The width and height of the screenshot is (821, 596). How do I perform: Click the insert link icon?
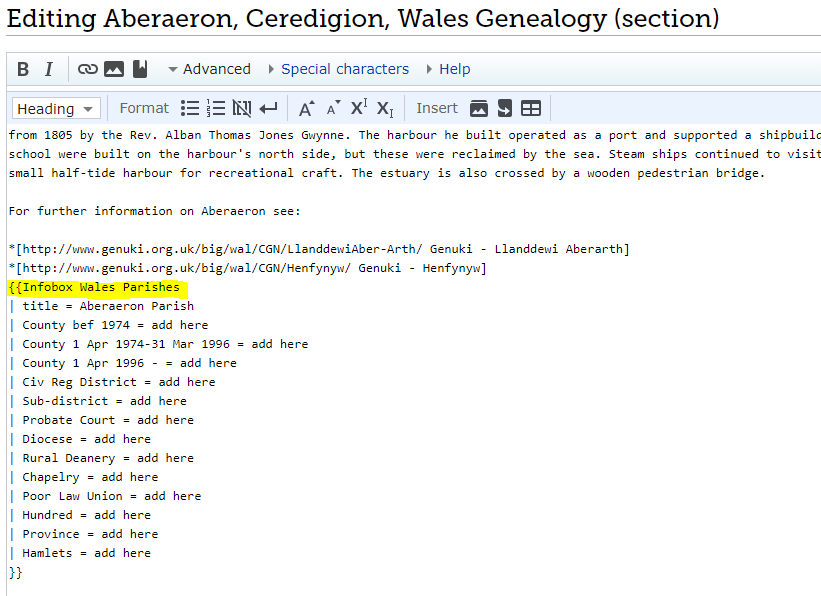click(88, 69)
